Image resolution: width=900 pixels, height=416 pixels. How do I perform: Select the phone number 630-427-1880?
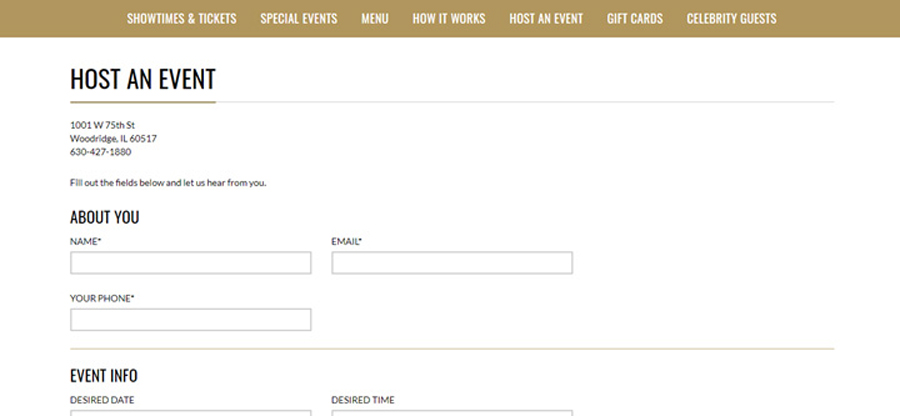(100, 152)
